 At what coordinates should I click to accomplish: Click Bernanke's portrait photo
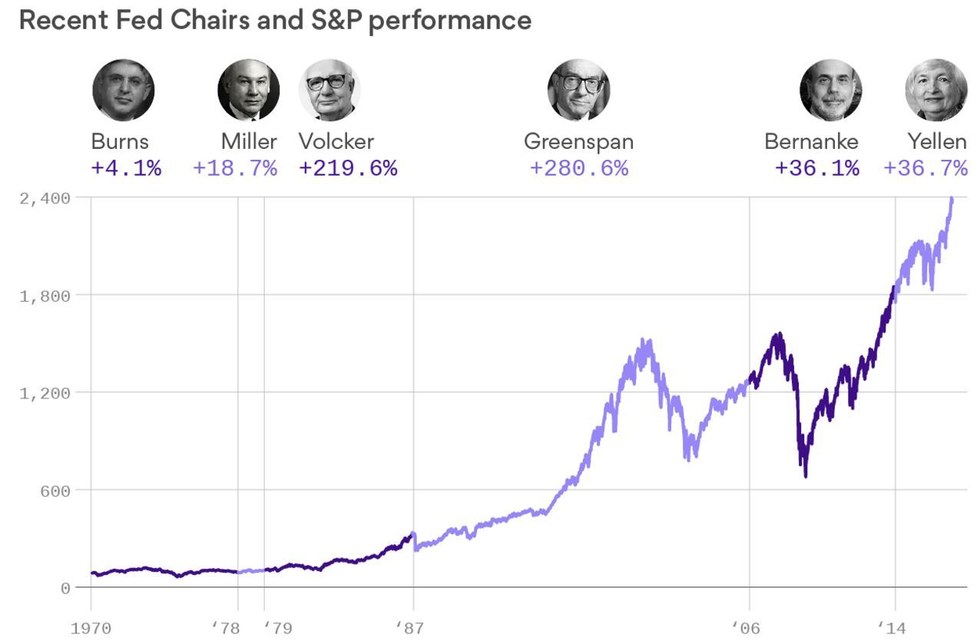click(830, 90)
